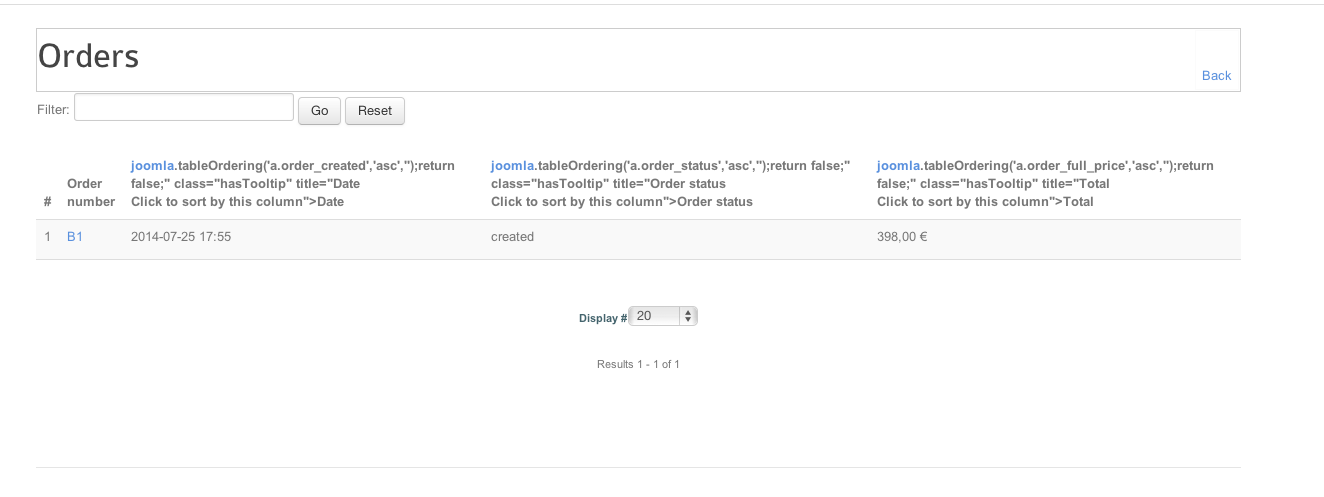Click the Reset filter button

tap(375, 110)
